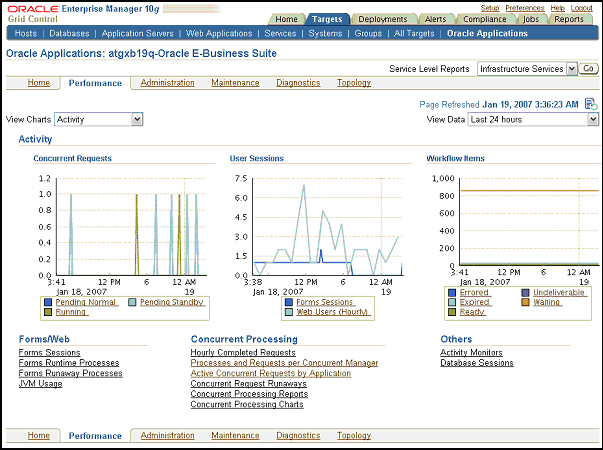The height and width of the screenshot is (450, 603).
Task: Open the Alerts tab
Action: click(435, 19)
